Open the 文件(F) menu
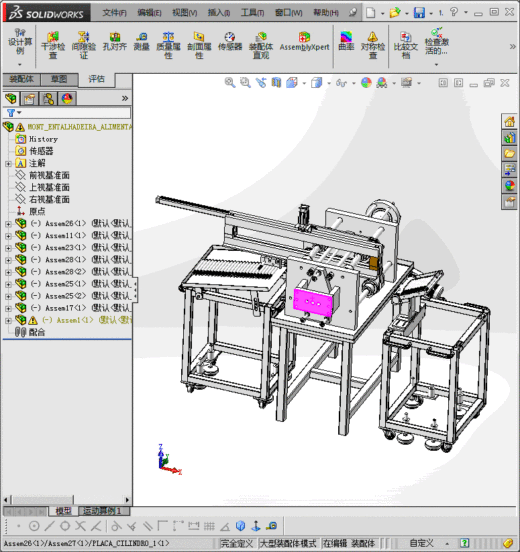520x552 pixels. (114, 13)
